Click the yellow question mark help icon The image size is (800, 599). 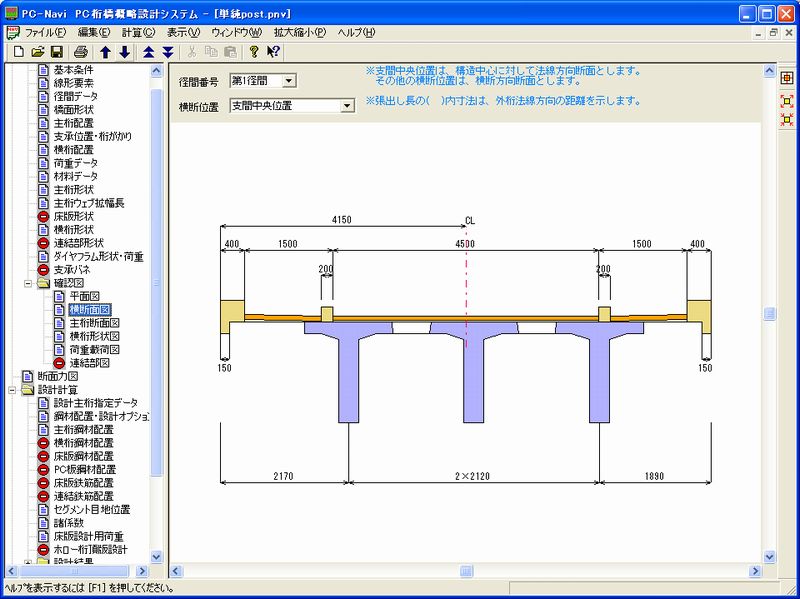[254, 51]
